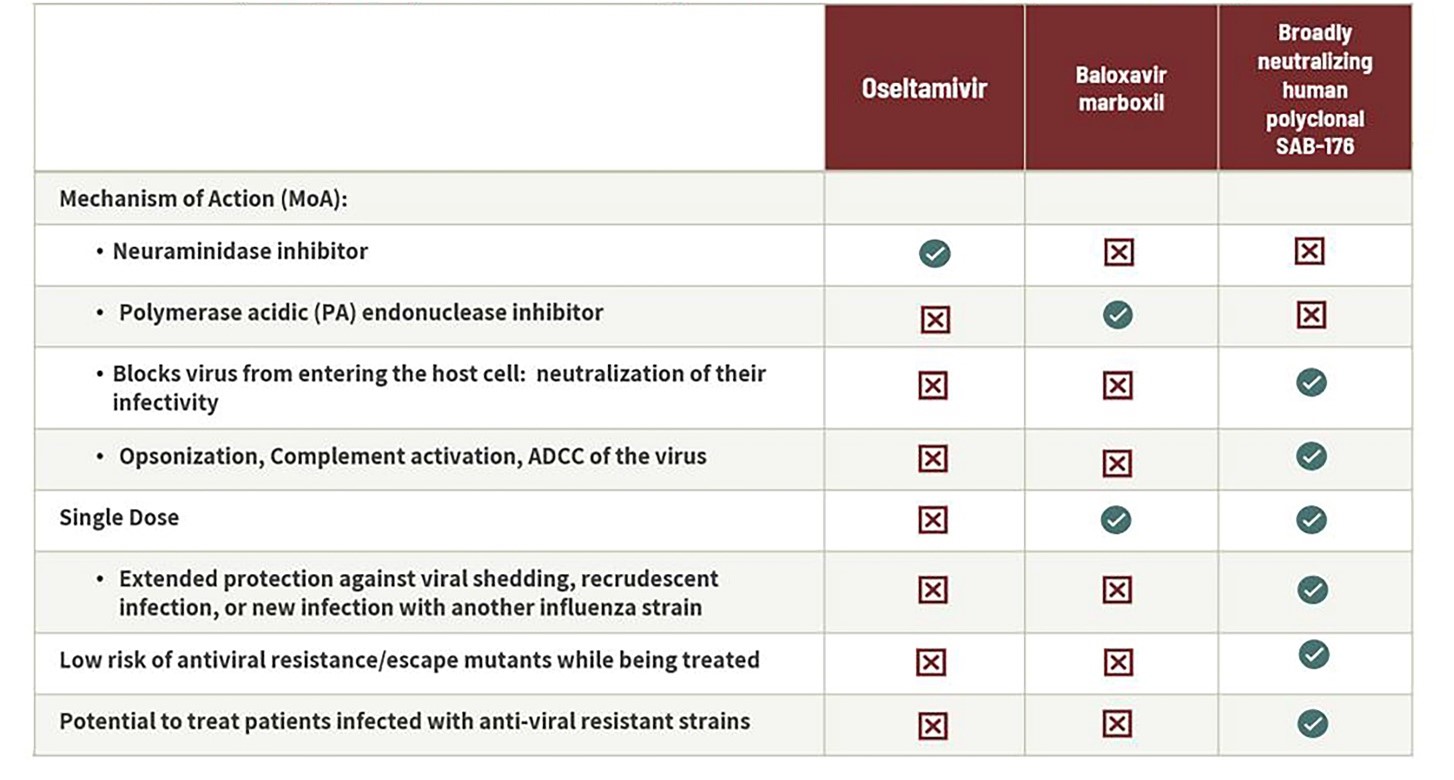
Task: Click SAB-176's checkmark for Low risk of resistance
Action: coord(1313,655)
